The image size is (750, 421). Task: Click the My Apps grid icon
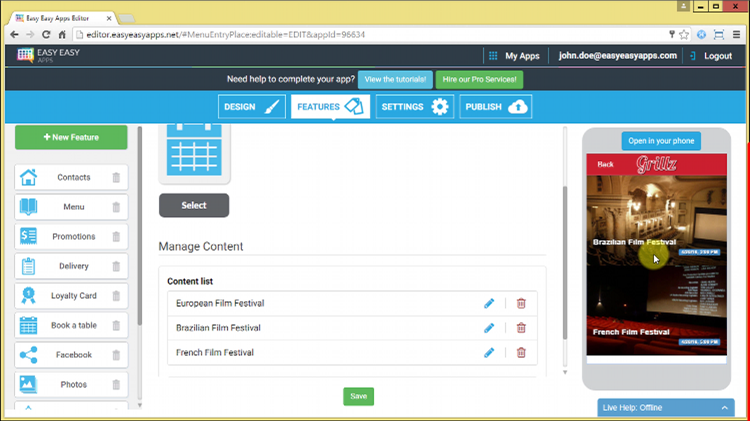tap(493, 56)
